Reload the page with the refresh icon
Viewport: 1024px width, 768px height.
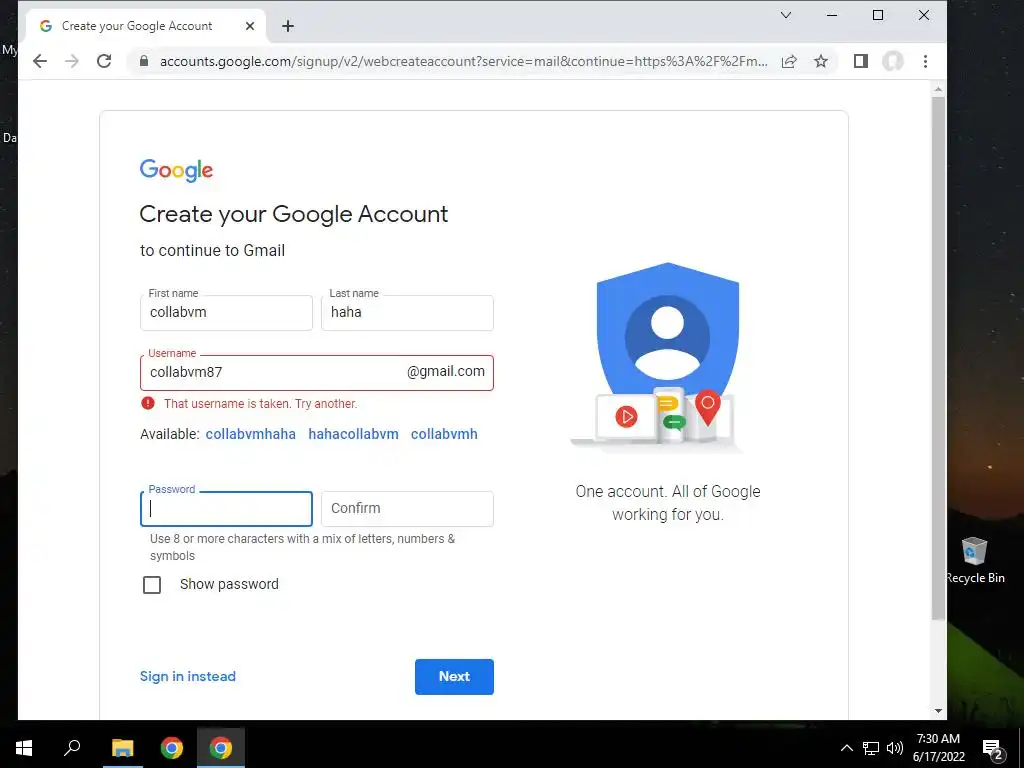point(104,61)
